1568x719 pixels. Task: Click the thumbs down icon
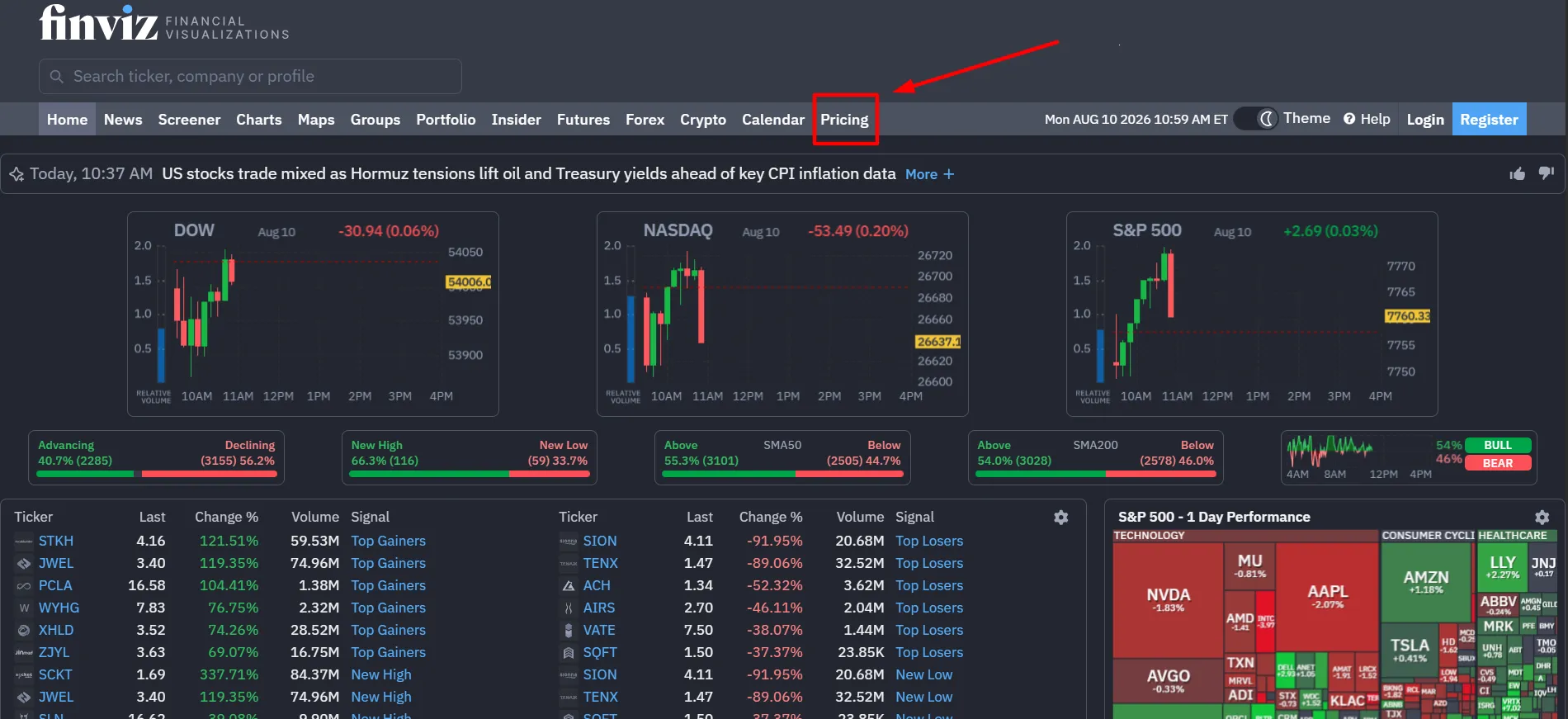(x=1546, y=173)
